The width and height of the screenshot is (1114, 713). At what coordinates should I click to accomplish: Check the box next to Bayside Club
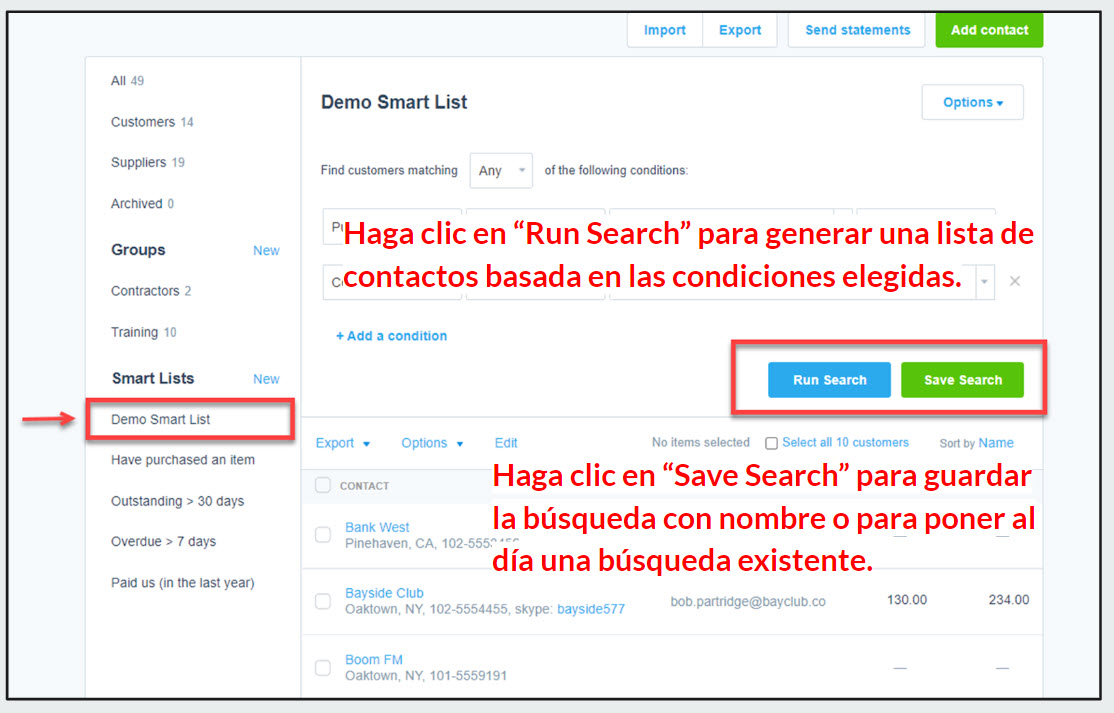323,601
